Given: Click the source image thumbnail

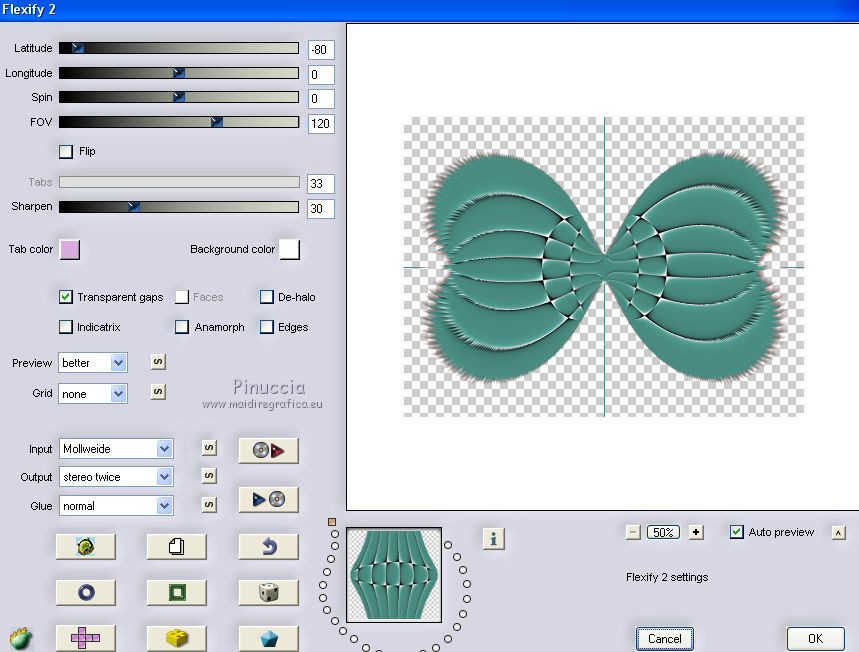Looking at the screenshot, I should coord(394,575).
